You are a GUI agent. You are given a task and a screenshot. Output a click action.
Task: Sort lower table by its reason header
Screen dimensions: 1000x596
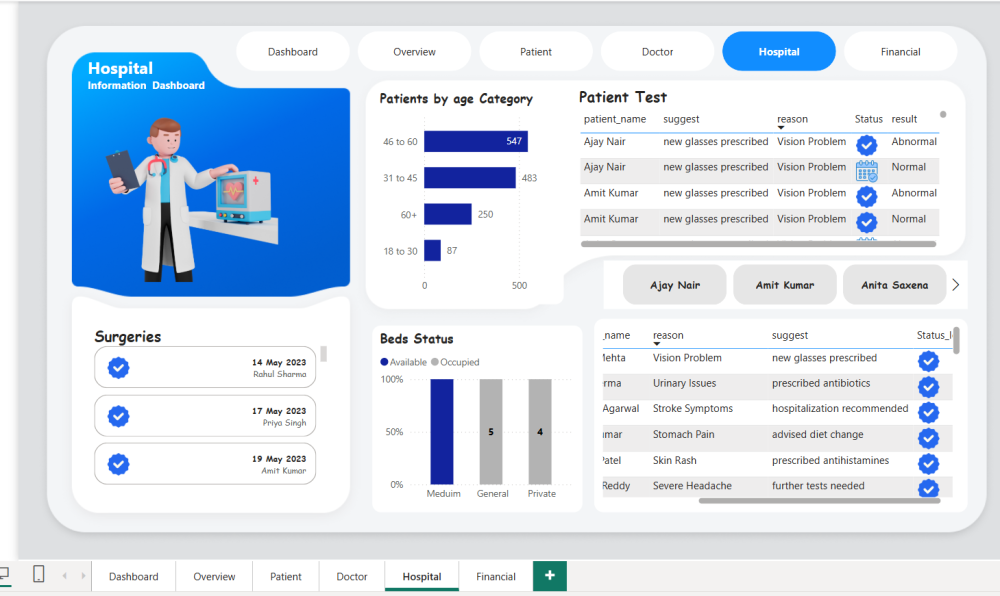pyautogui.click(x=668, y=336)
